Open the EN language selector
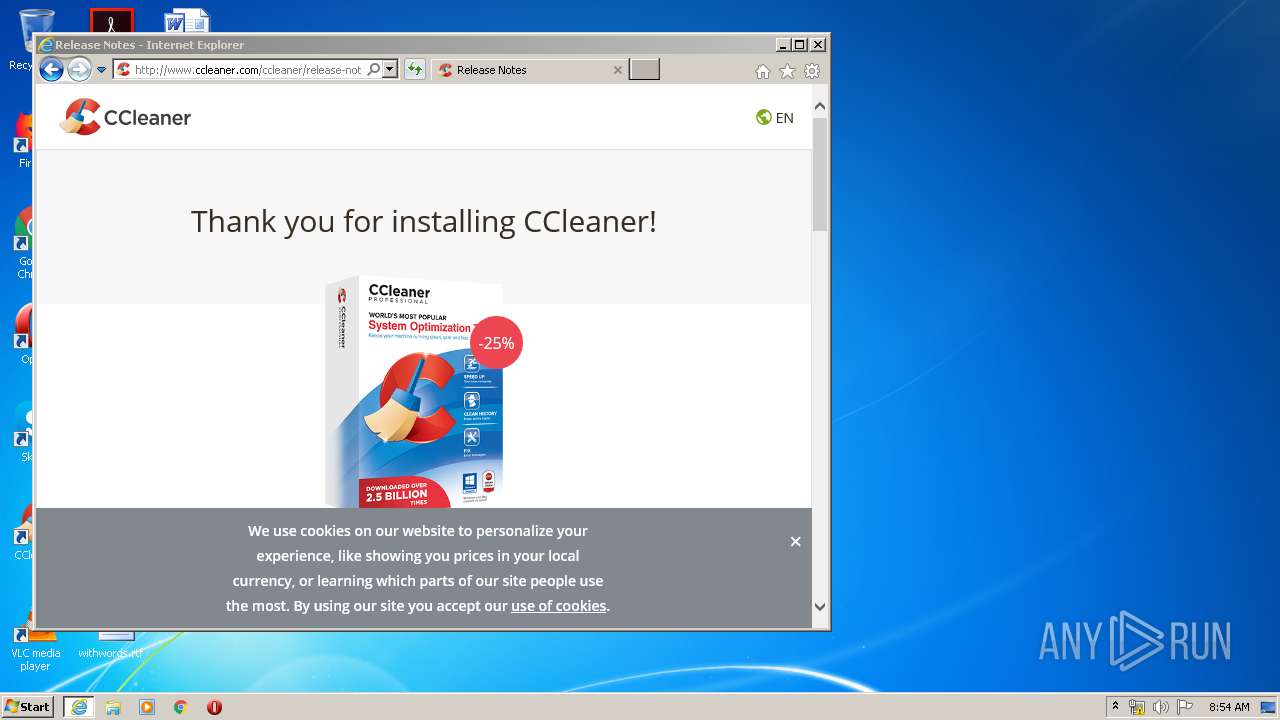Image resolution: width=1280 pixels, height=720 pixels. click(x=775, y=117)
